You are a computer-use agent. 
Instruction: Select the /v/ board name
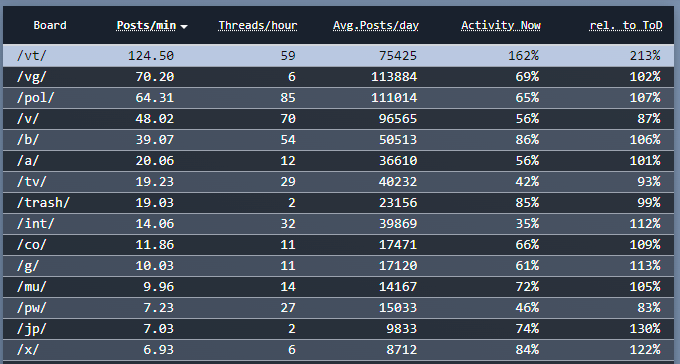(x=28, y=118)
